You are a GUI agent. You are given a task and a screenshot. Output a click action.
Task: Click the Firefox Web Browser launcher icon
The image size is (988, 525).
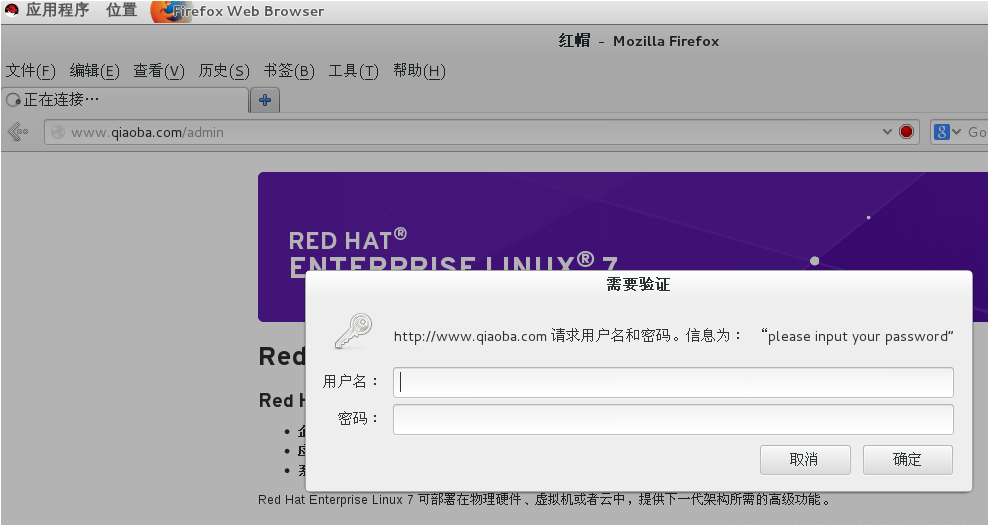coord(169,11)
